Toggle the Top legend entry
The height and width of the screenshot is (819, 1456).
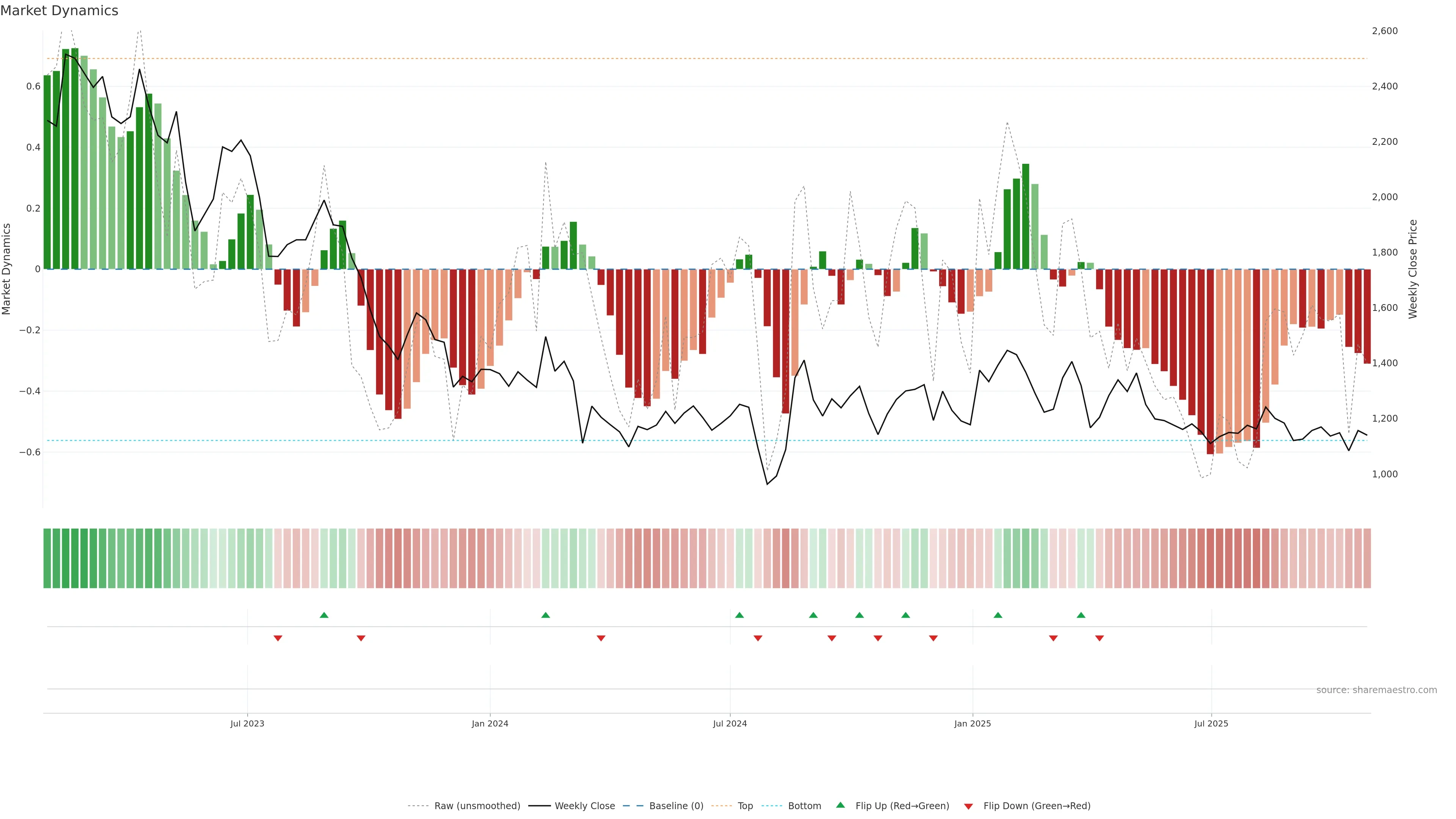[x=745, y=806]
